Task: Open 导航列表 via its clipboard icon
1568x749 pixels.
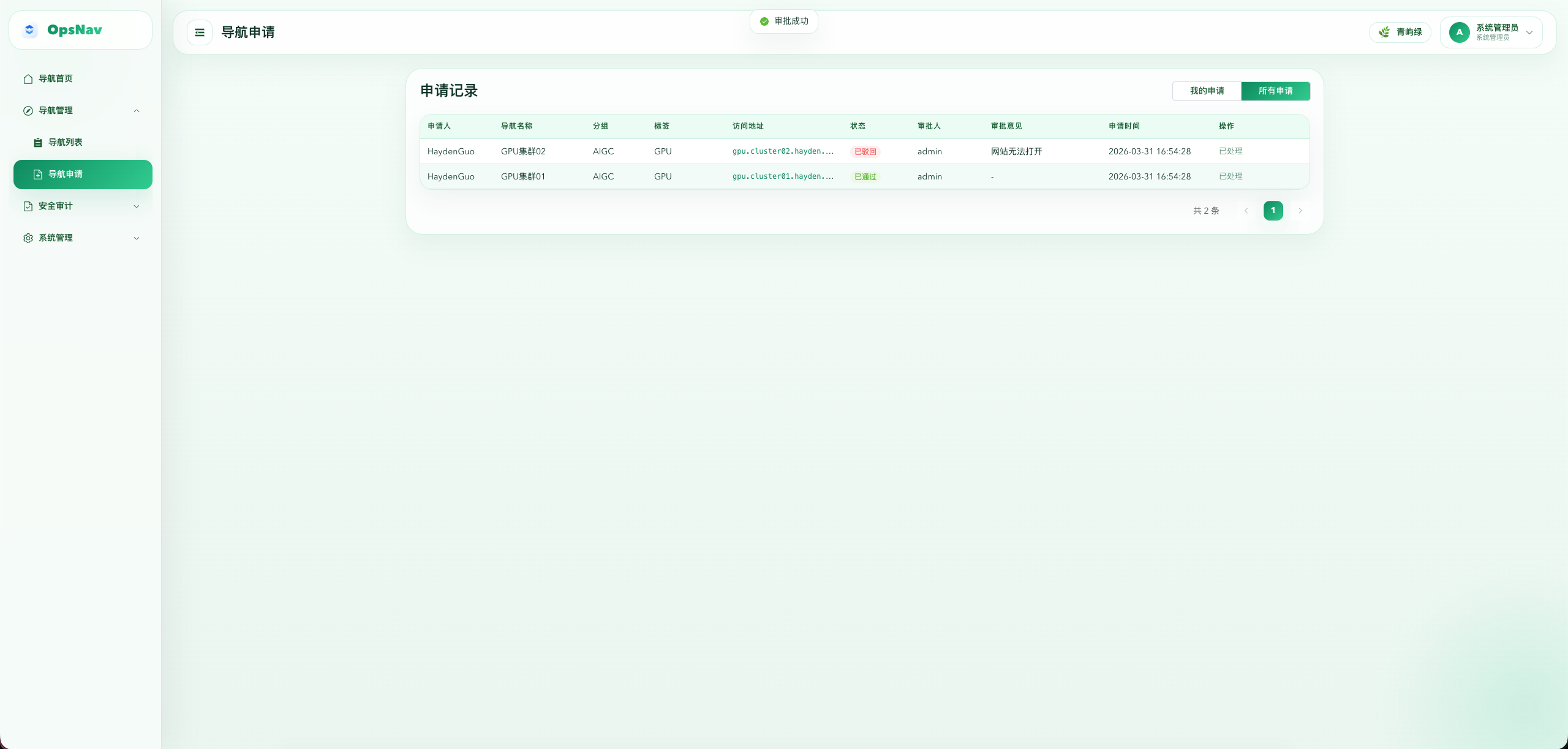Action: (x=38, y=141)
